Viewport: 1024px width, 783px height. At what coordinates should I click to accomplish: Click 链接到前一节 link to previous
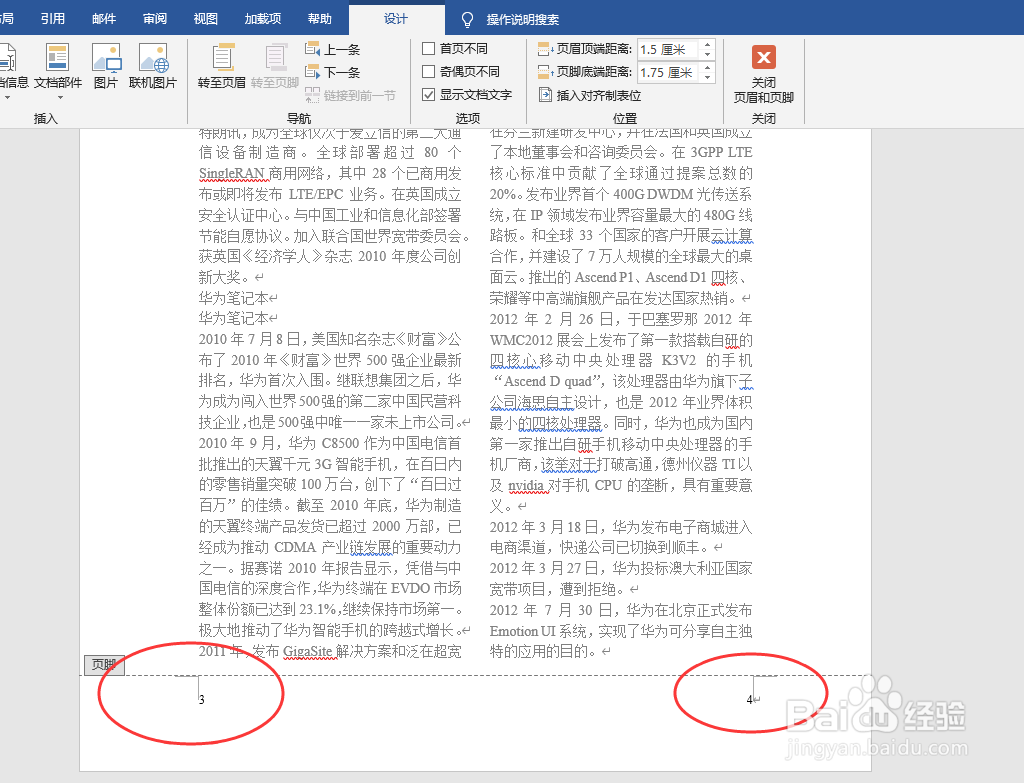coord(350,95)
